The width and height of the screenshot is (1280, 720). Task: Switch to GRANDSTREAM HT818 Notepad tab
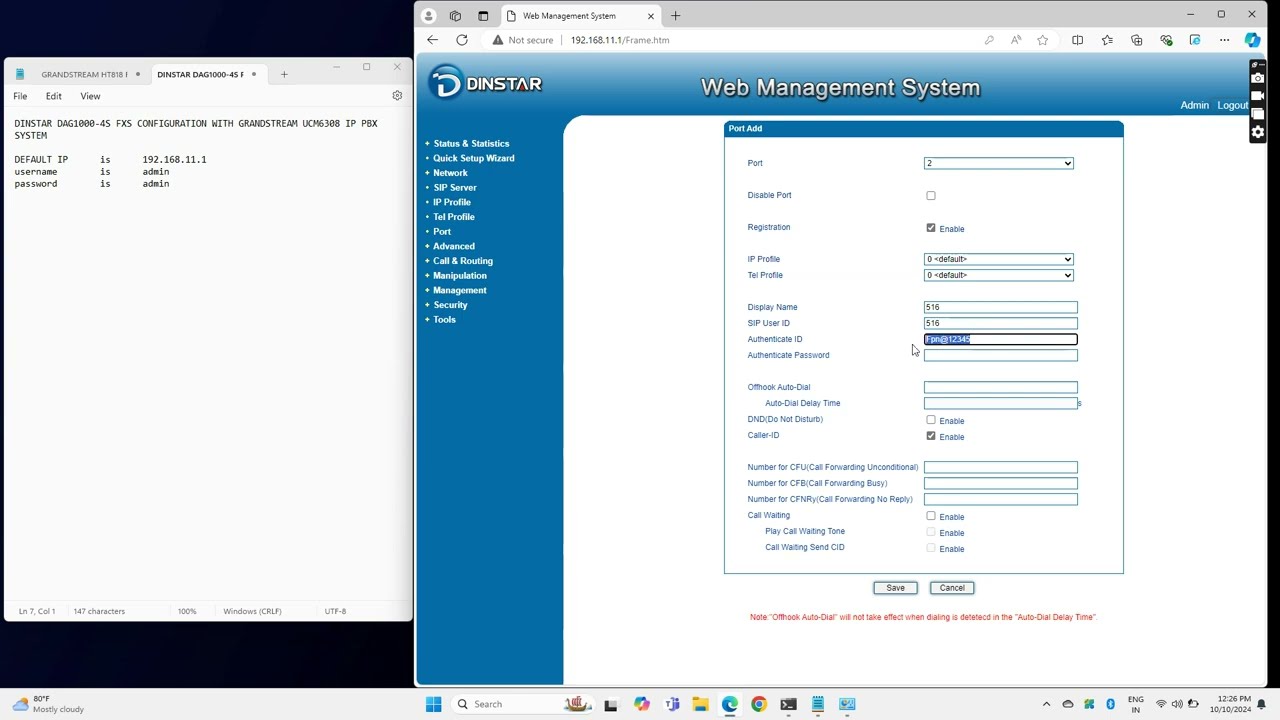(x=84, y=74)
